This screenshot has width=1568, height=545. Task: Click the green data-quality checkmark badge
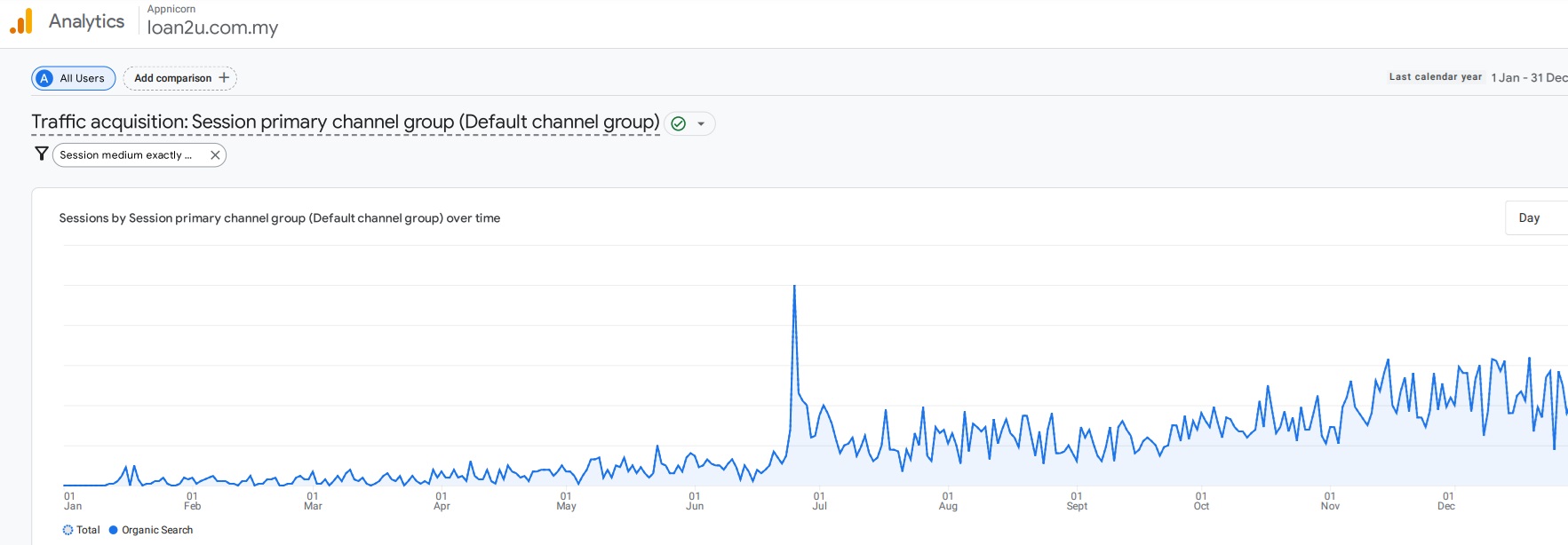[x=677, y=123]
